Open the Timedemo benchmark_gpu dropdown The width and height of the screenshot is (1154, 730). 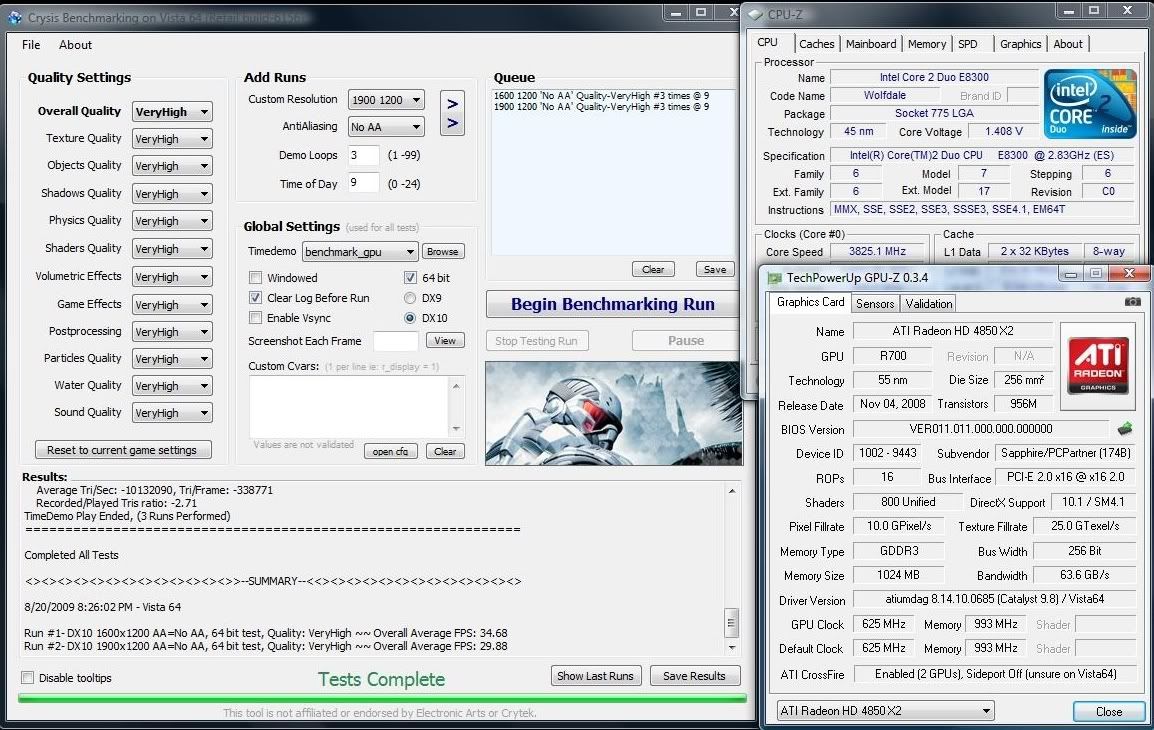click(x=360, y=252)
